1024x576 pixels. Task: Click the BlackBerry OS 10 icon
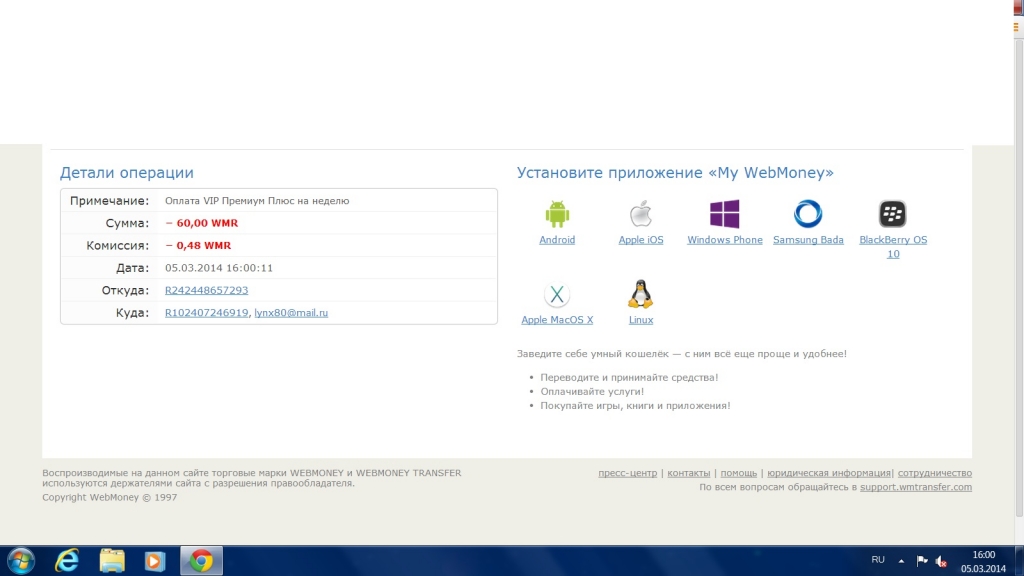pyautogui.click(x=893, y=214)
